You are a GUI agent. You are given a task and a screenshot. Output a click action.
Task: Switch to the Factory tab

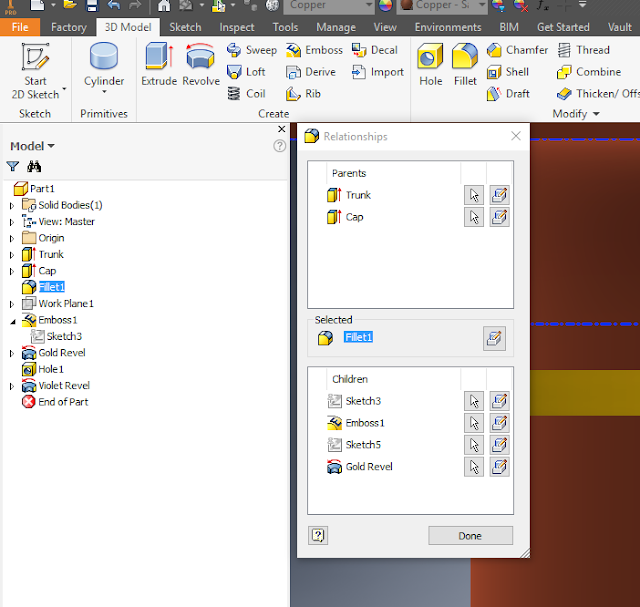pos(69,27)
